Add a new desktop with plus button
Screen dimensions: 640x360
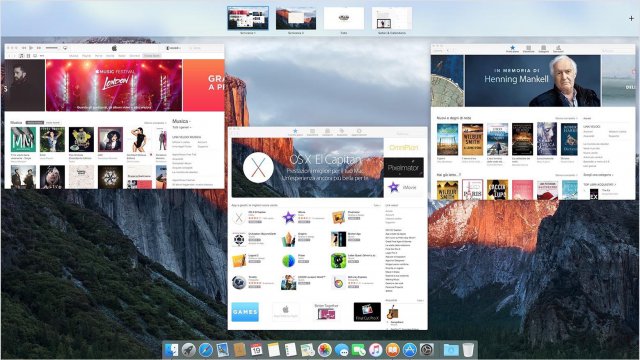631,18
